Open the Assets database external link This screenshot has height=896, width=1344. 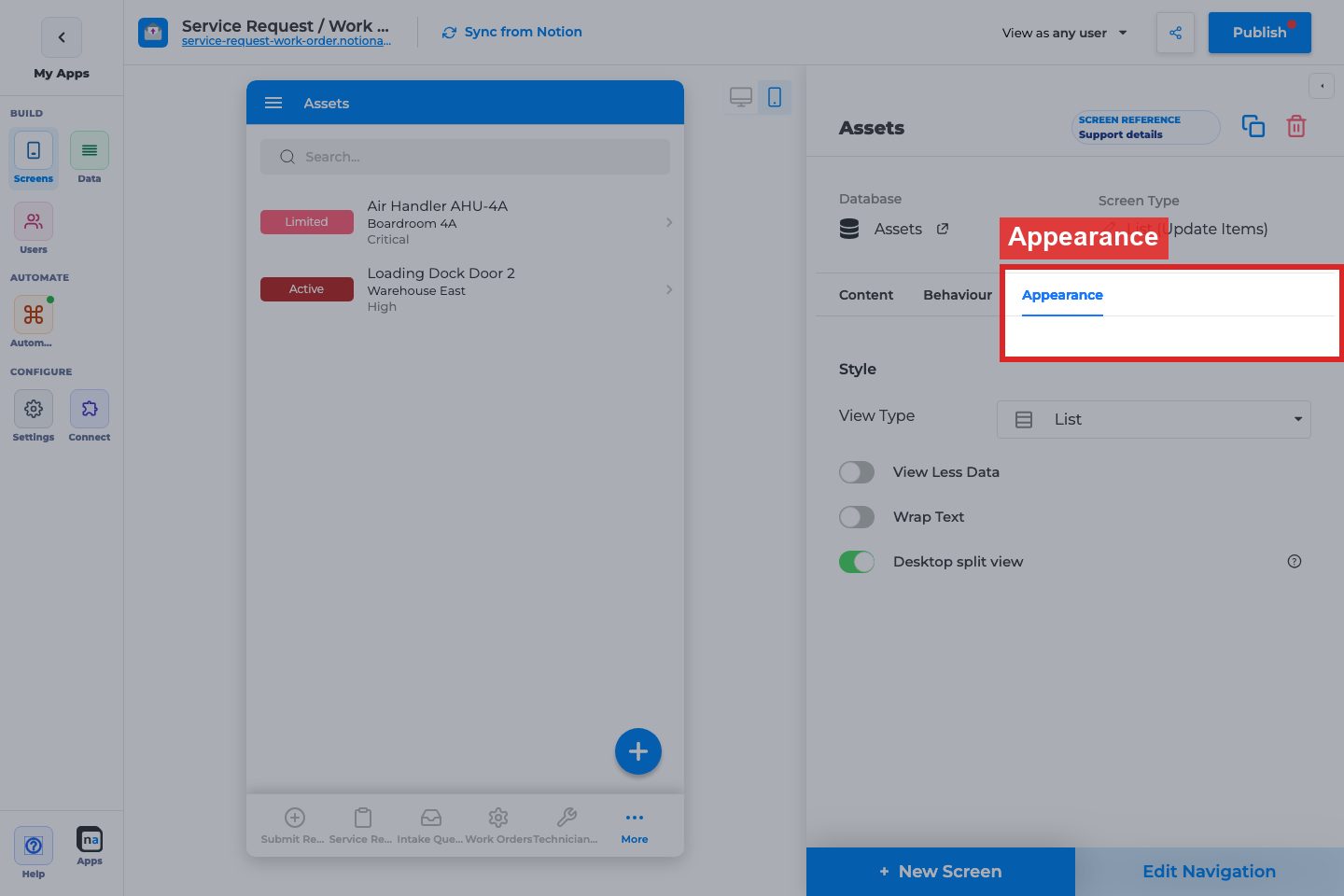coord(943,229)
